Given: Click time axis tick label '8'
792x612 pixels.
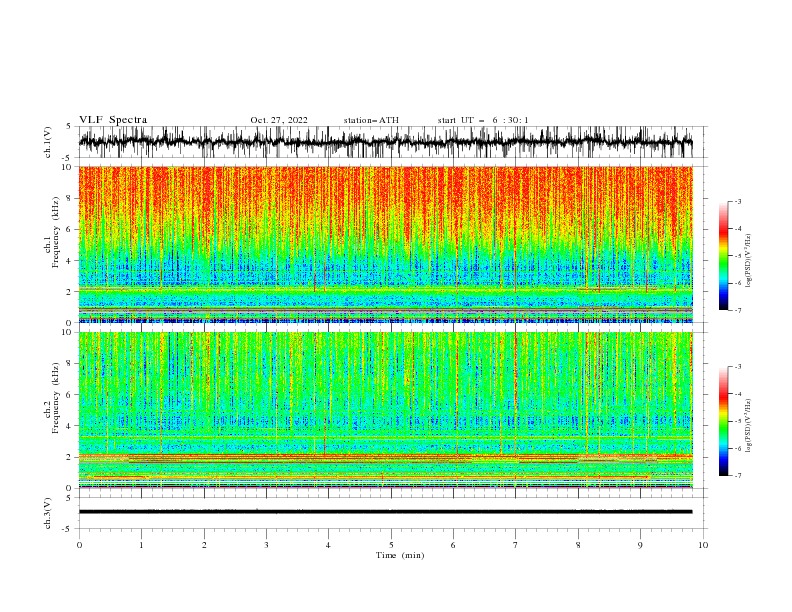Looking at the screenshot, I should click(x=578, y=545).
